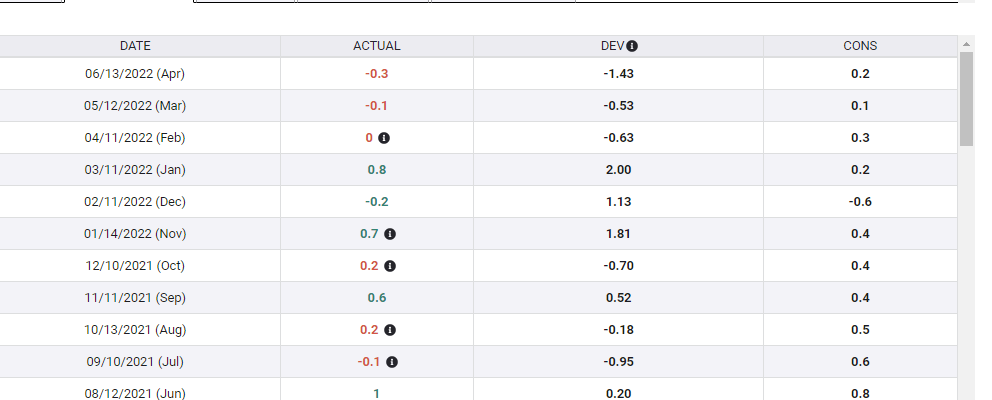Select the 03/11/2022 (Jan) date cell
The width and height of the screenshot is (992, 400).
[x=135, y=170]
